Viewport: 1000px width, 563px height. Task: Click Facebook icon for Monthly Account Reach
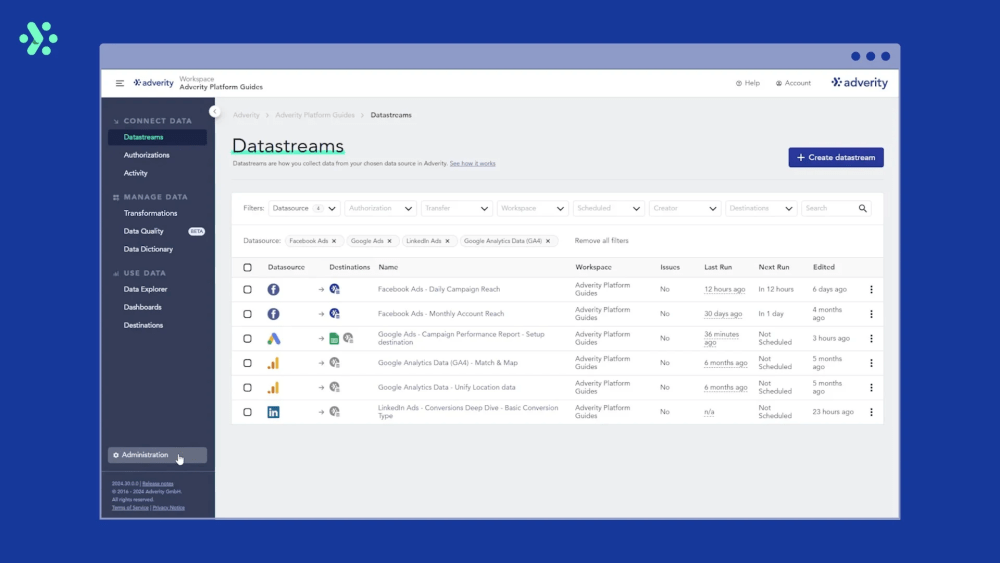[x=274, y=314]
